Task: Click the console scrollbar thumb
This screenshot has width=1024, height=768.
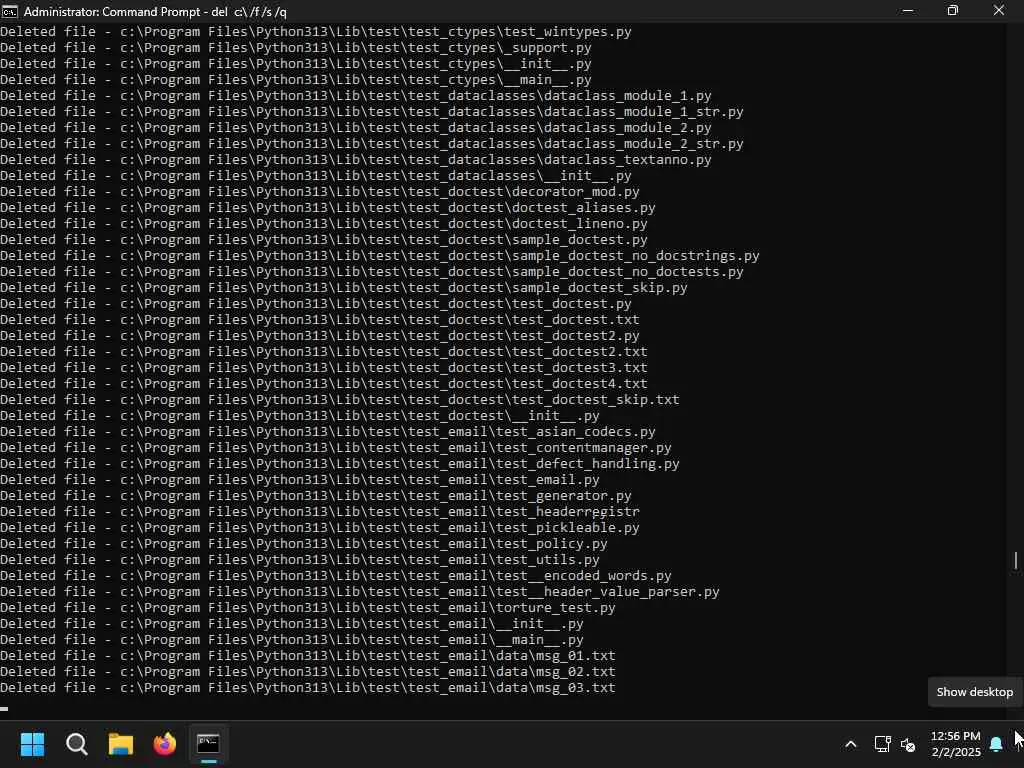Action: (1016, 560)
